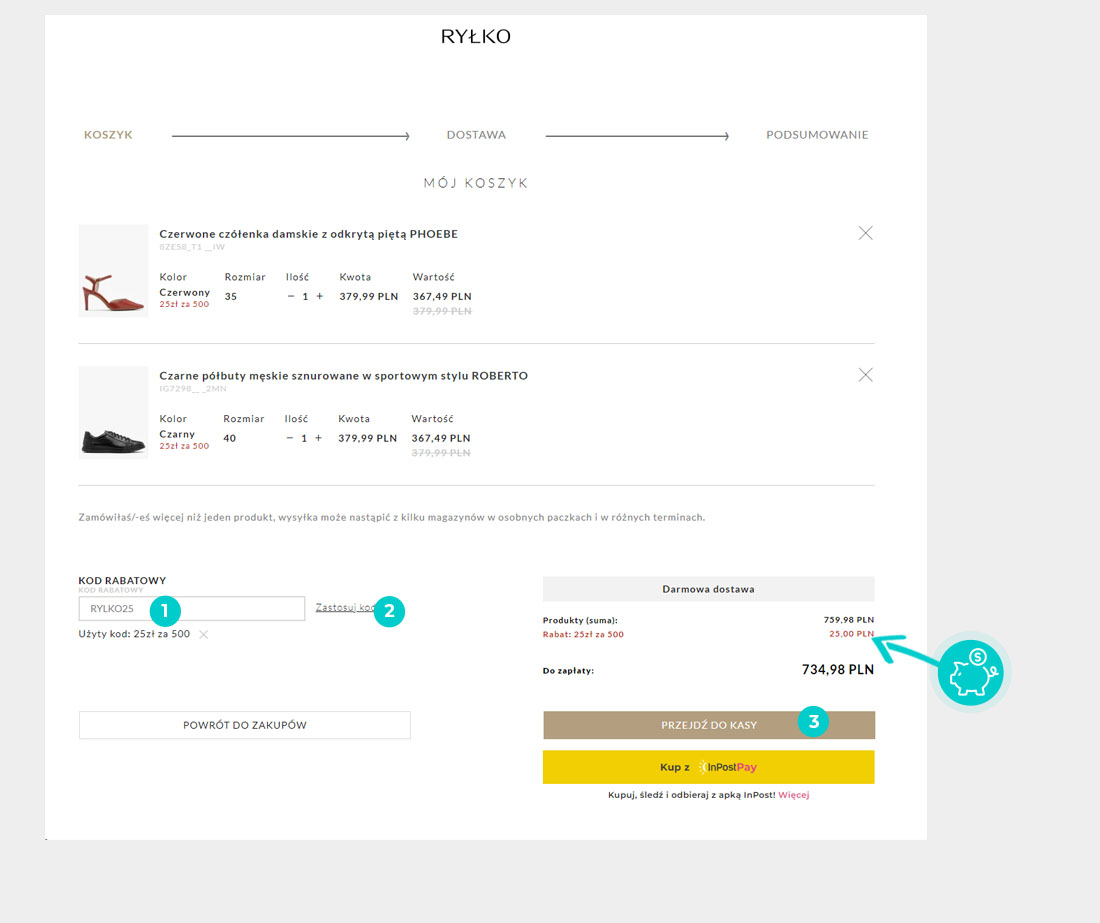Buy with InPost Pay button
The image size is (1100, 923).
[x=709, y=767]
